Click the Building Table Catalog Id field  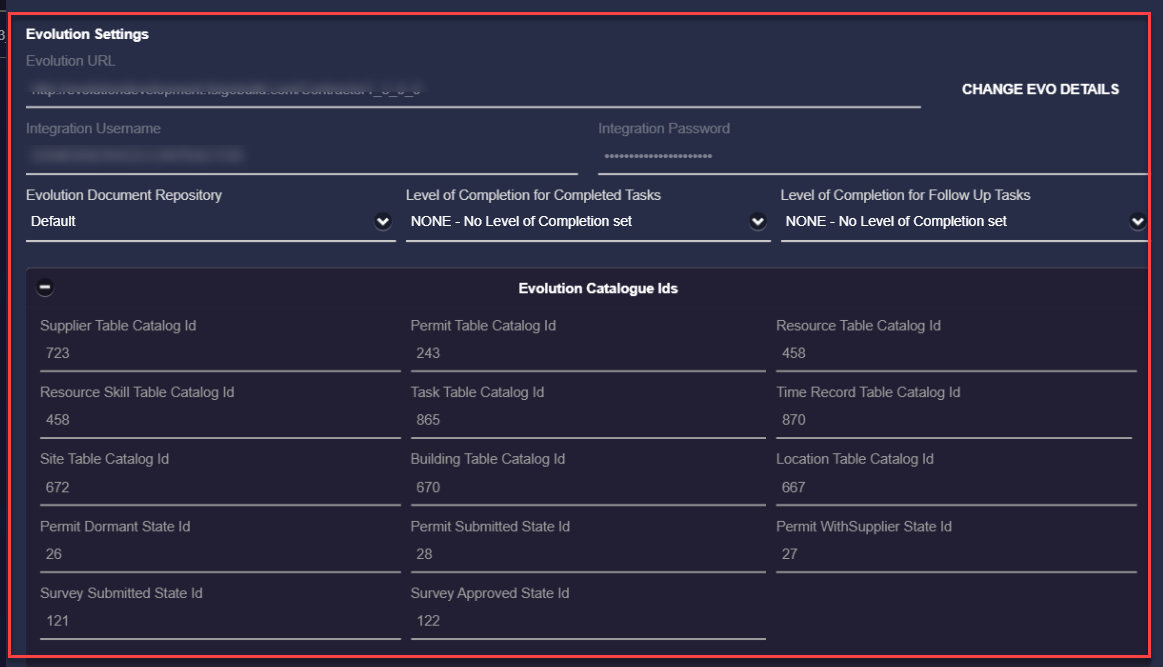587,487
